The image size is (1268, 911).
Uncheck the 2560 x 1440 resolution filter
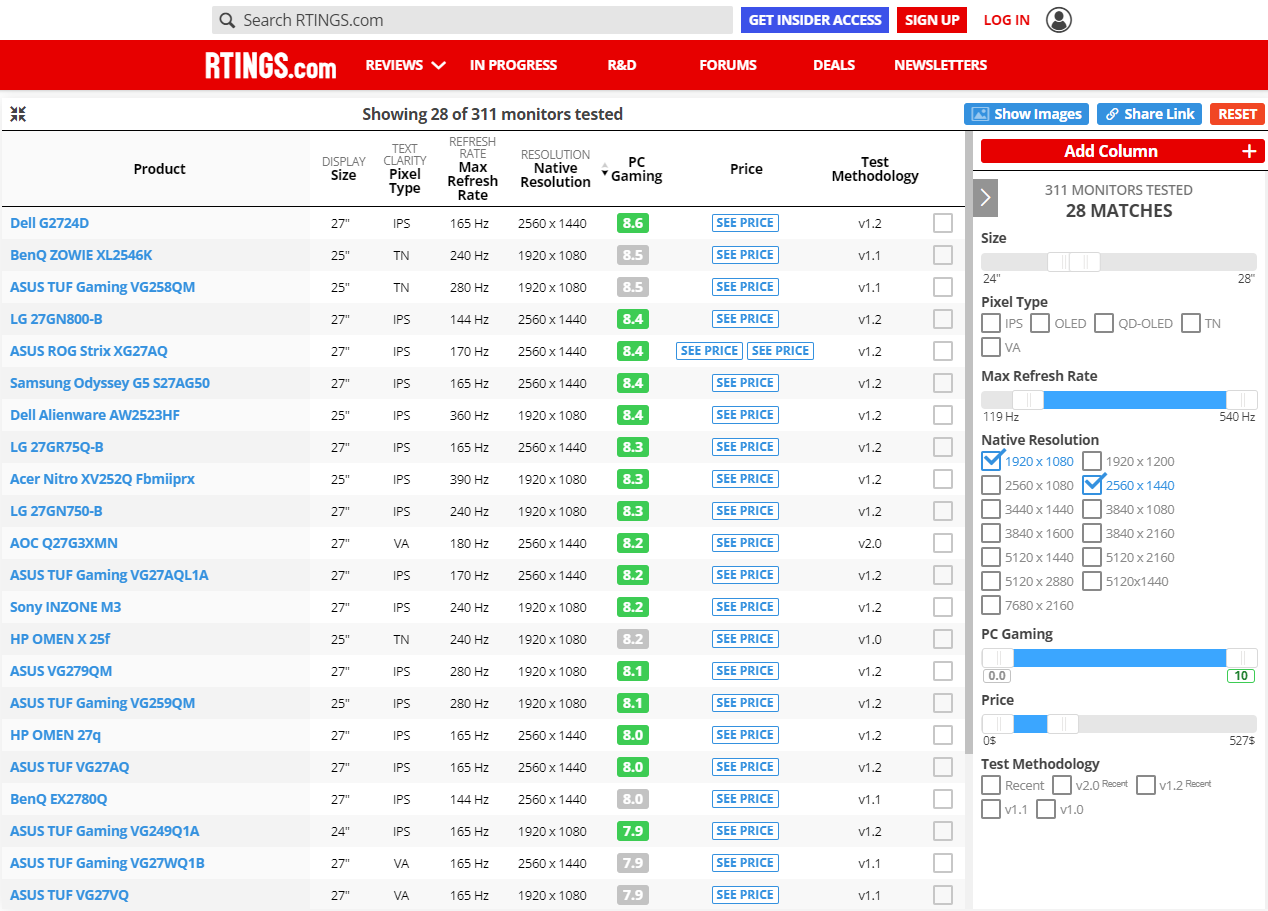[x=1092, y=485]
